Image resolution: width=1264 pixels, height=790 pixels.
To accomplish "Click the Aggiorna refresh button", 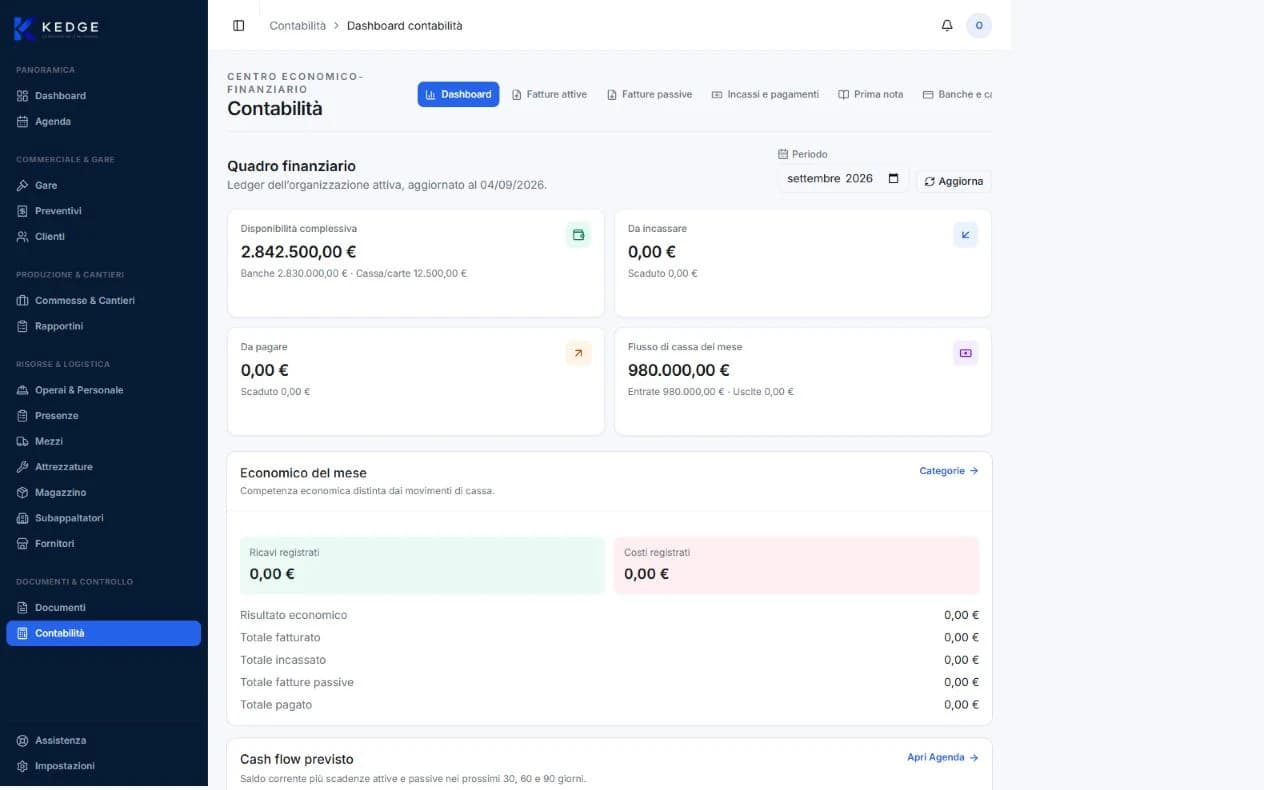I will (x=953, y=181).
